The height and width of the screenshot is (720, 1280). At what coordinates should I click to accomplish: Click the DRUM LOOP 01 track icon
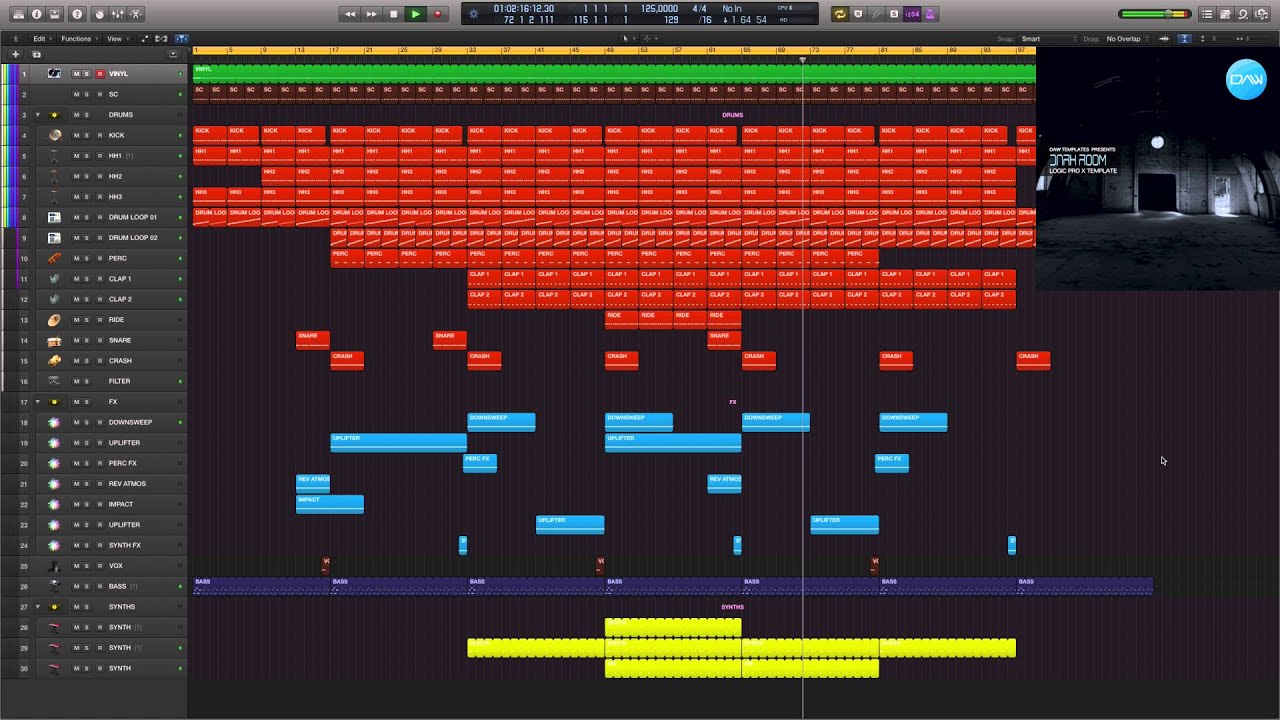tap(54, 217)
